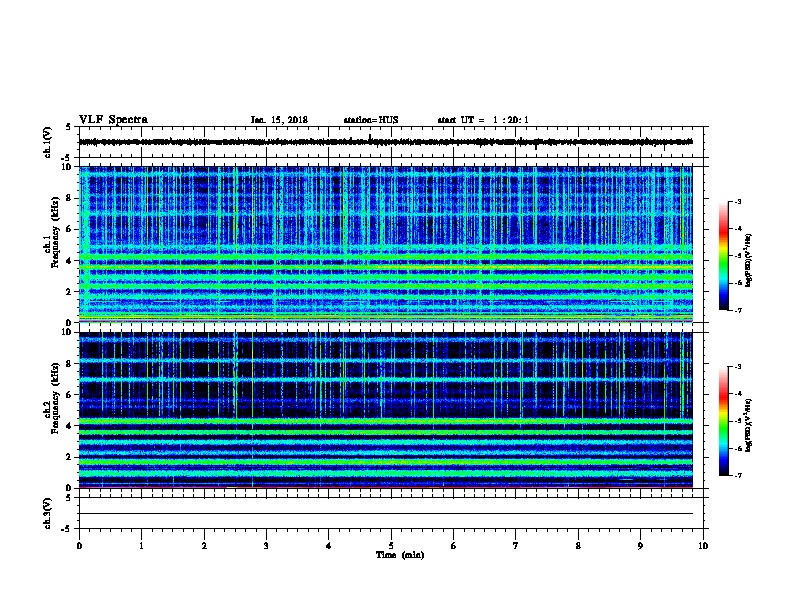The image size is (792, 612).
Task: Click time axis tick label "4"
Action: (329, 546)
